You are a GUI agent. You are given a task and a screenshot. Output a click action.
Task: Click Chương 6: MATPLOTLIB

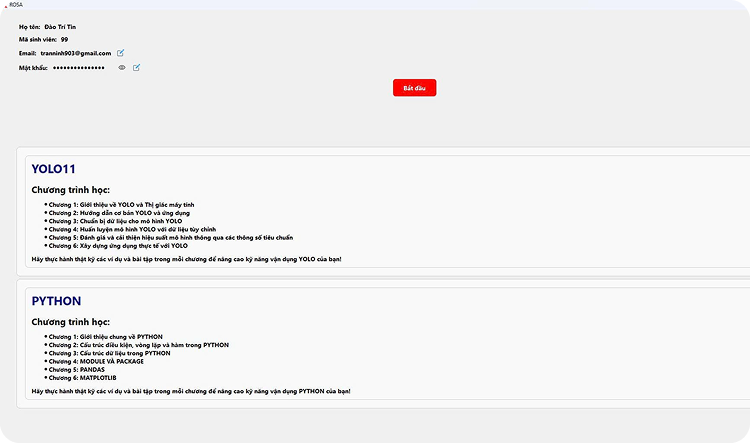point(82,378)
